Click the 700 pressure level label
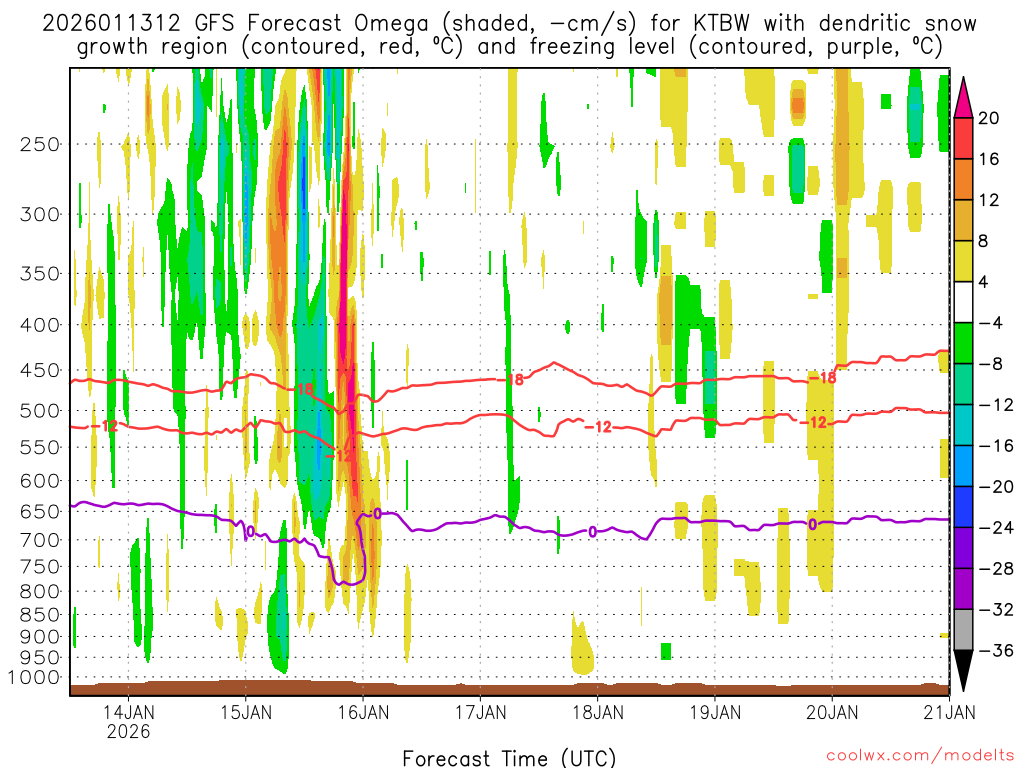The height and width of the screenshot is (768, 1024). tap(40, 540)
